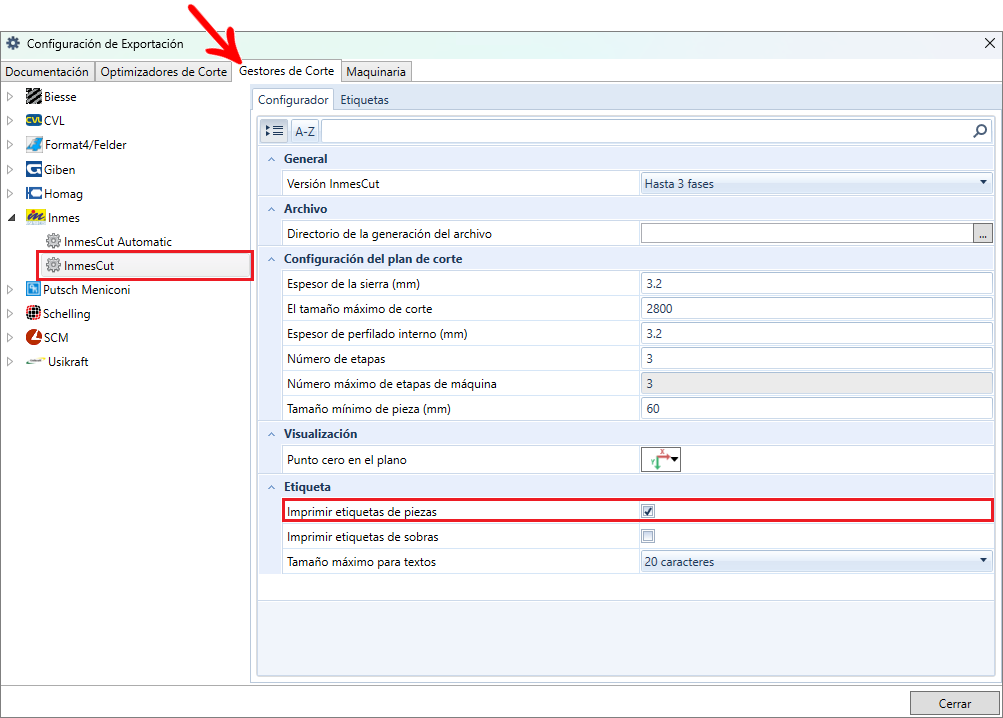Switch to Optimizadores de Corte tab

click(x=164, y=72)
